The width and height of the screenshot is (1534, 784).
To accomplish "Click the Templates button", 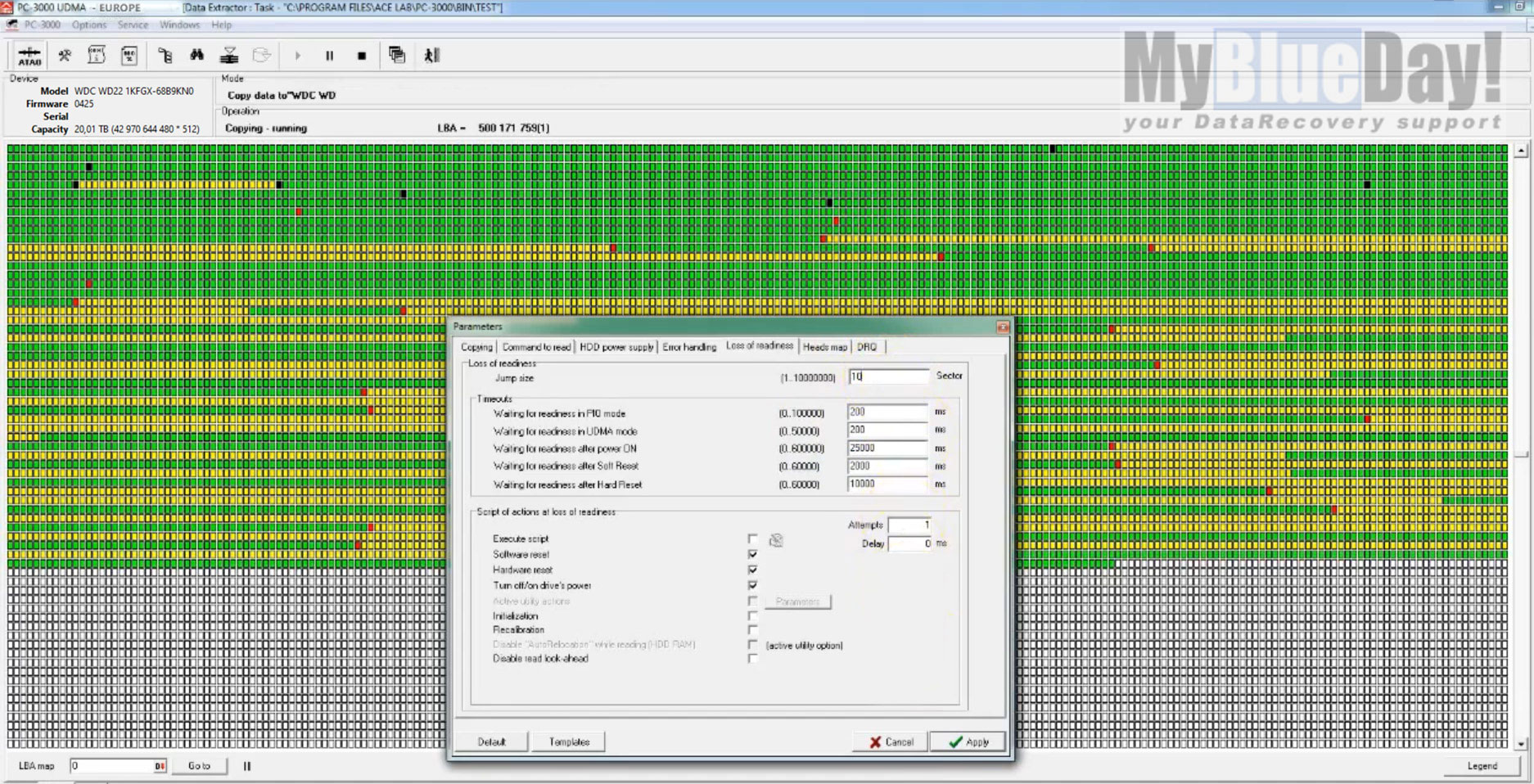I will coord(569,742).
